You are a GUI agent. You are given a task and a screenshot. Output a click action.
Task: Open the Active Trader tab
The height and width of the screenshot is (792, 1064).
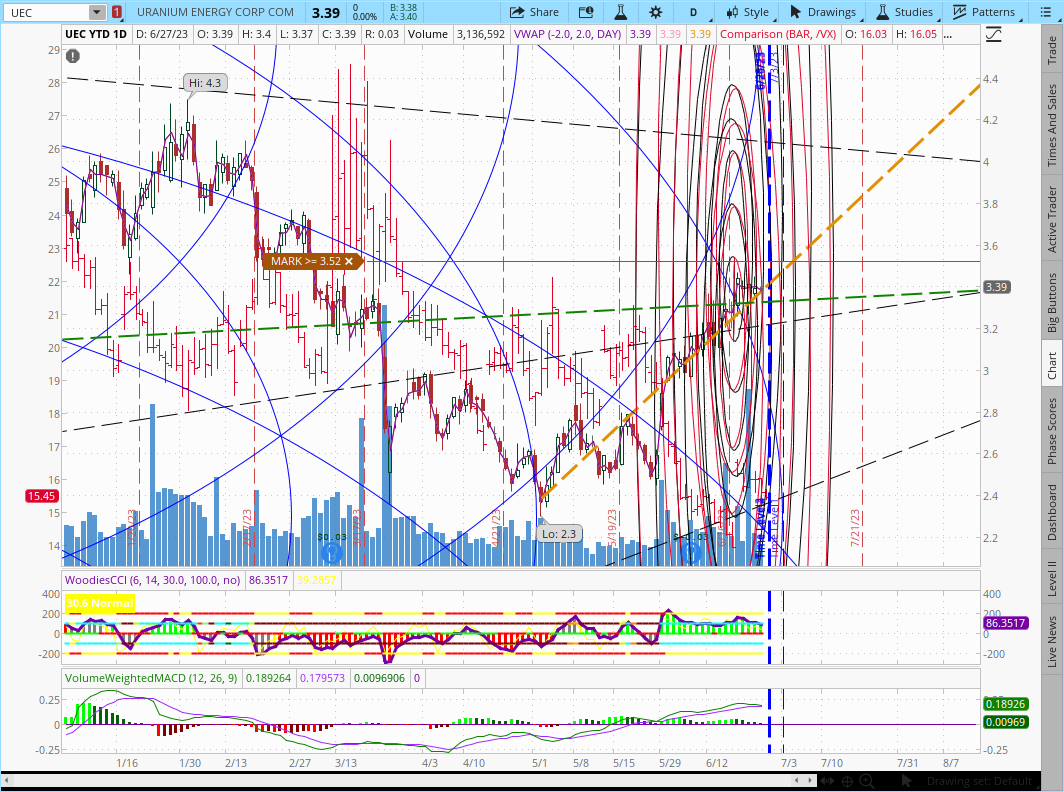point(1052,219)
